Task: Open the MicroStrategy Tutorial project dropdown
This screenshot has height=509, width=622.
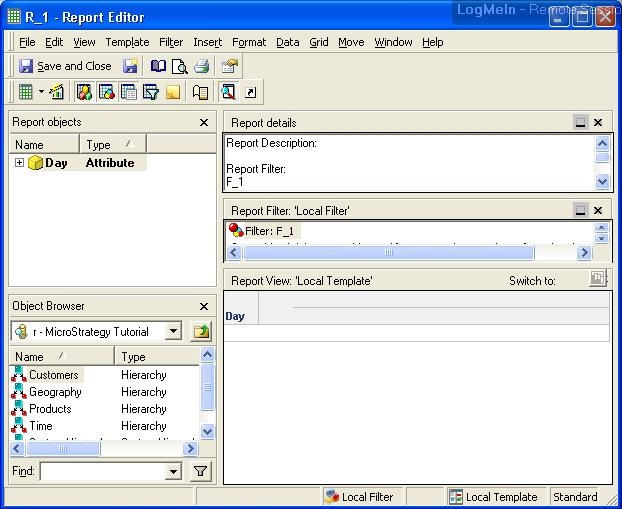Action: (x=173, y=332)
